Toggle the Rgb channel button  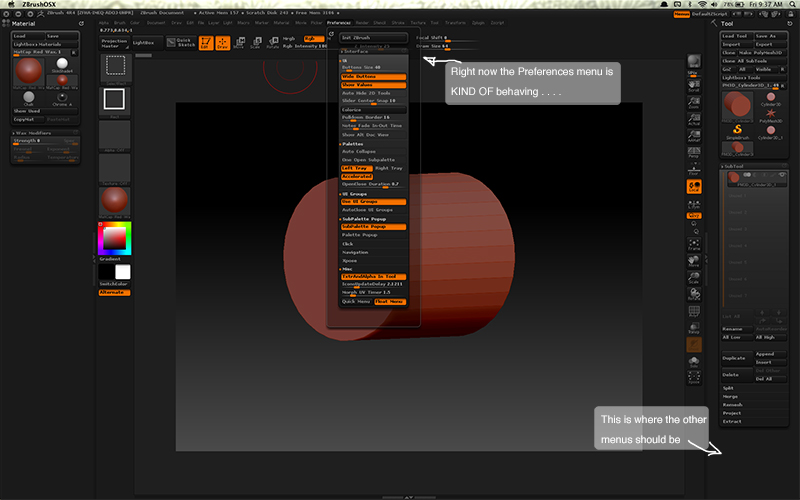pyautogui.click(x=314, y=39)
